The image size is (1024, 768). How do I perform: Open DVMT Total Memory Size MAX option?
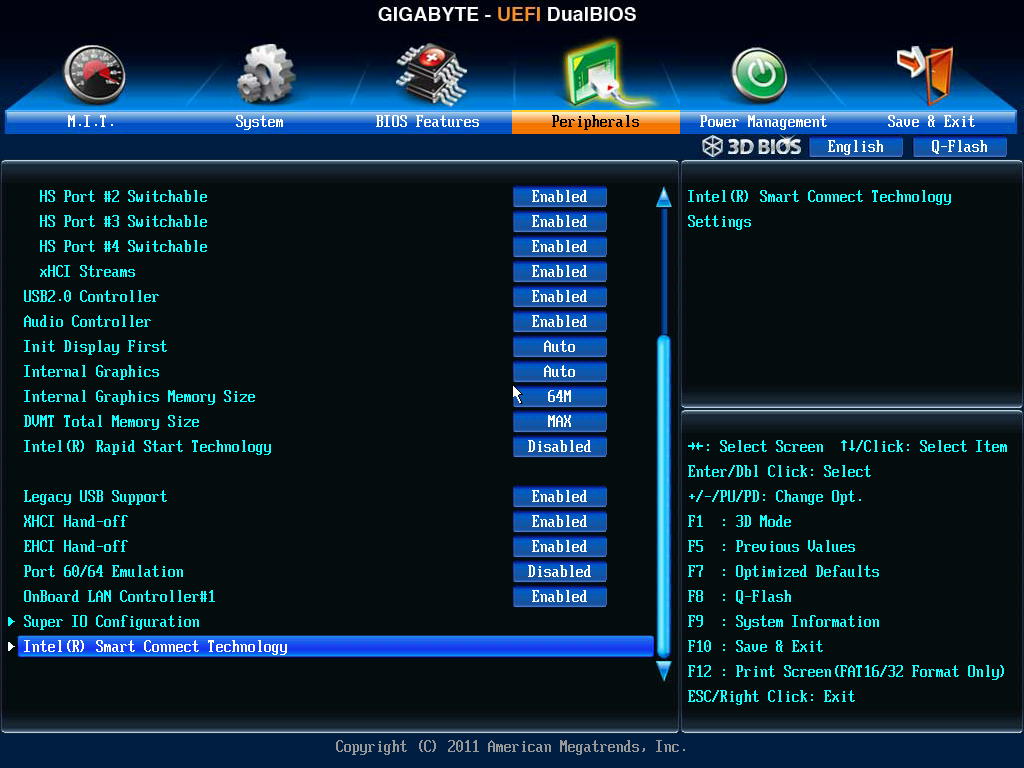(560, 421)
